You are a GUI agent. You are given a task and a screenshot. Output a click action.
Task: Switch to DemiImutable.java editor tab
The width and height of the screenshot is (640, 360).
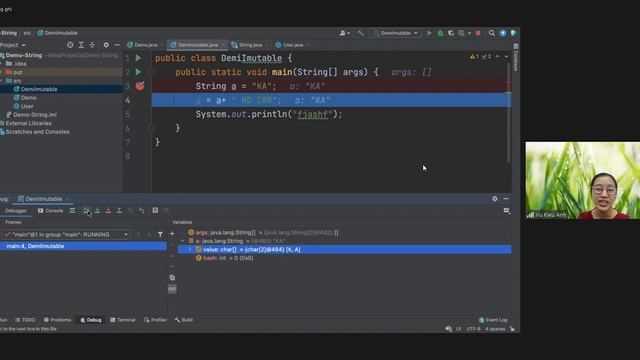(198, 45)
